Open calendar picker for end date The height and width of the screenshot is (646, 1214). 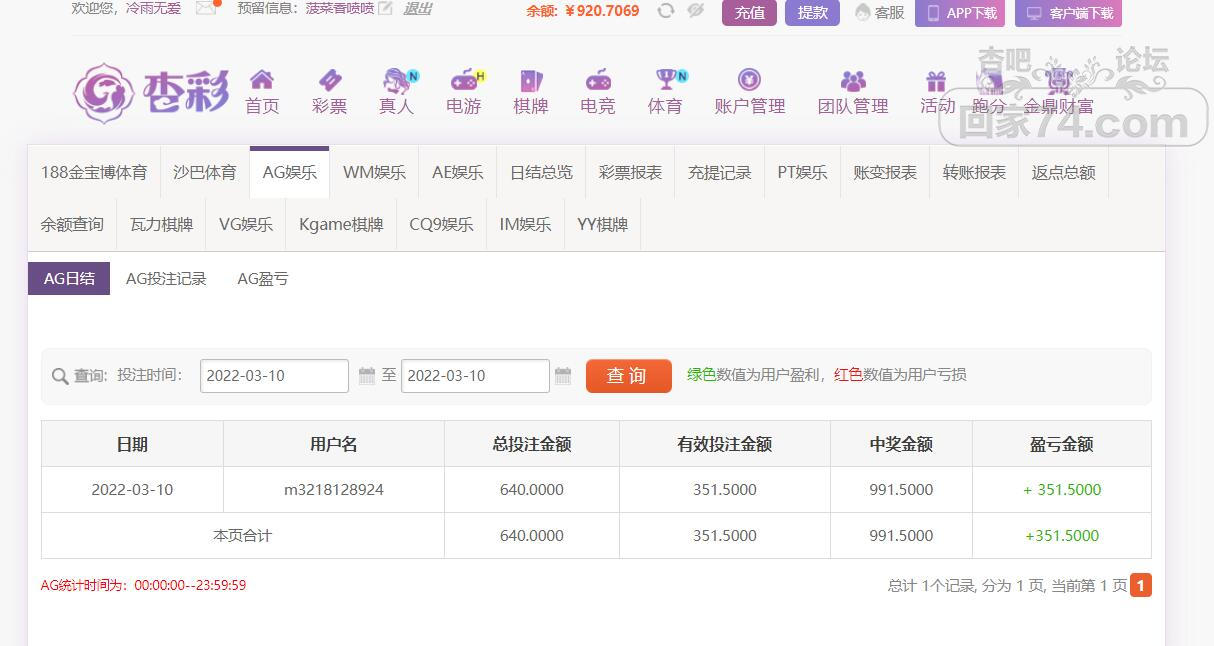(563, 376)
